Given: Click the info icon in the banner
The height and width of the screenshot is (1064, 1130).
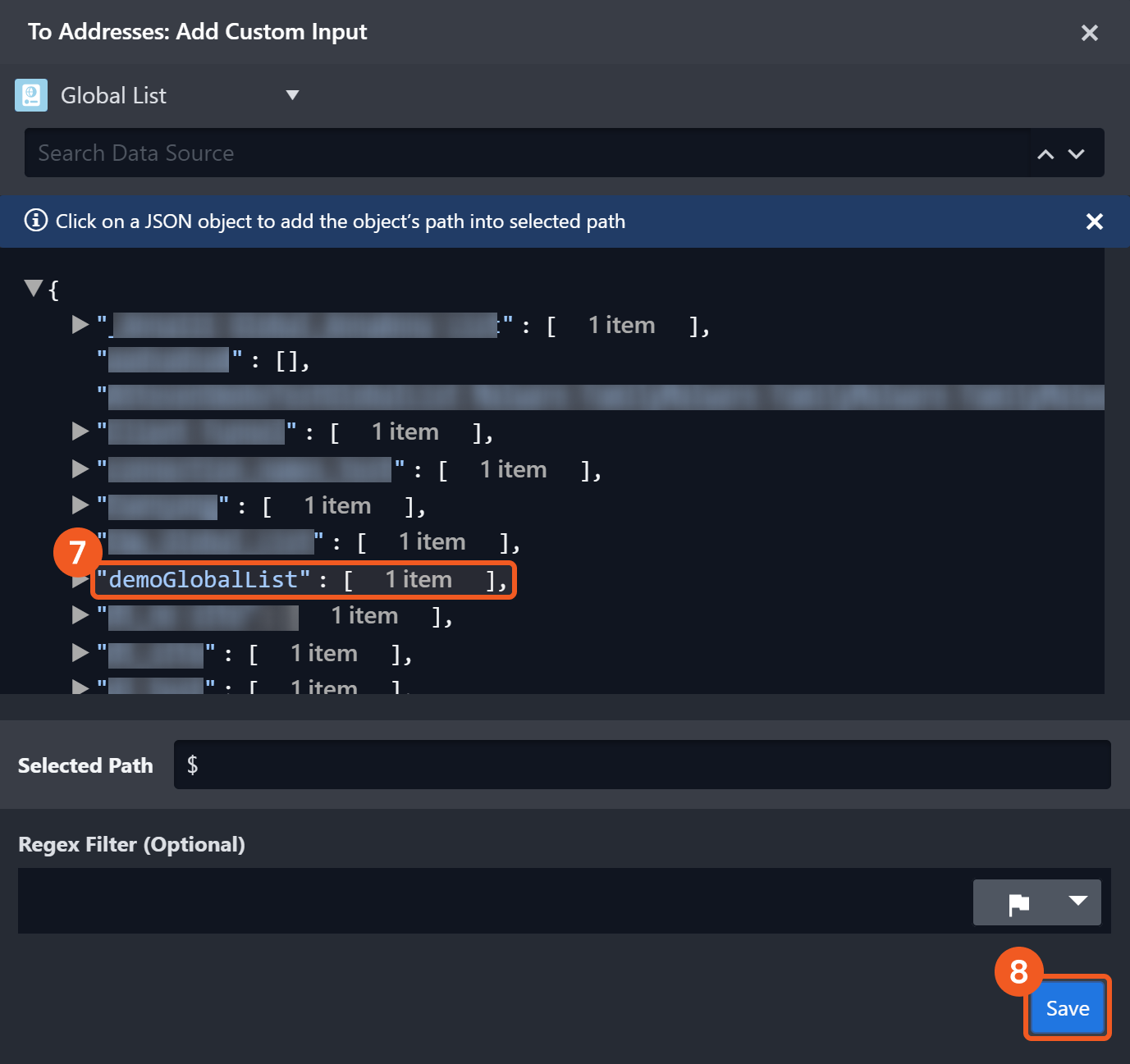Looking at the screenshot, I should [35, 221].
